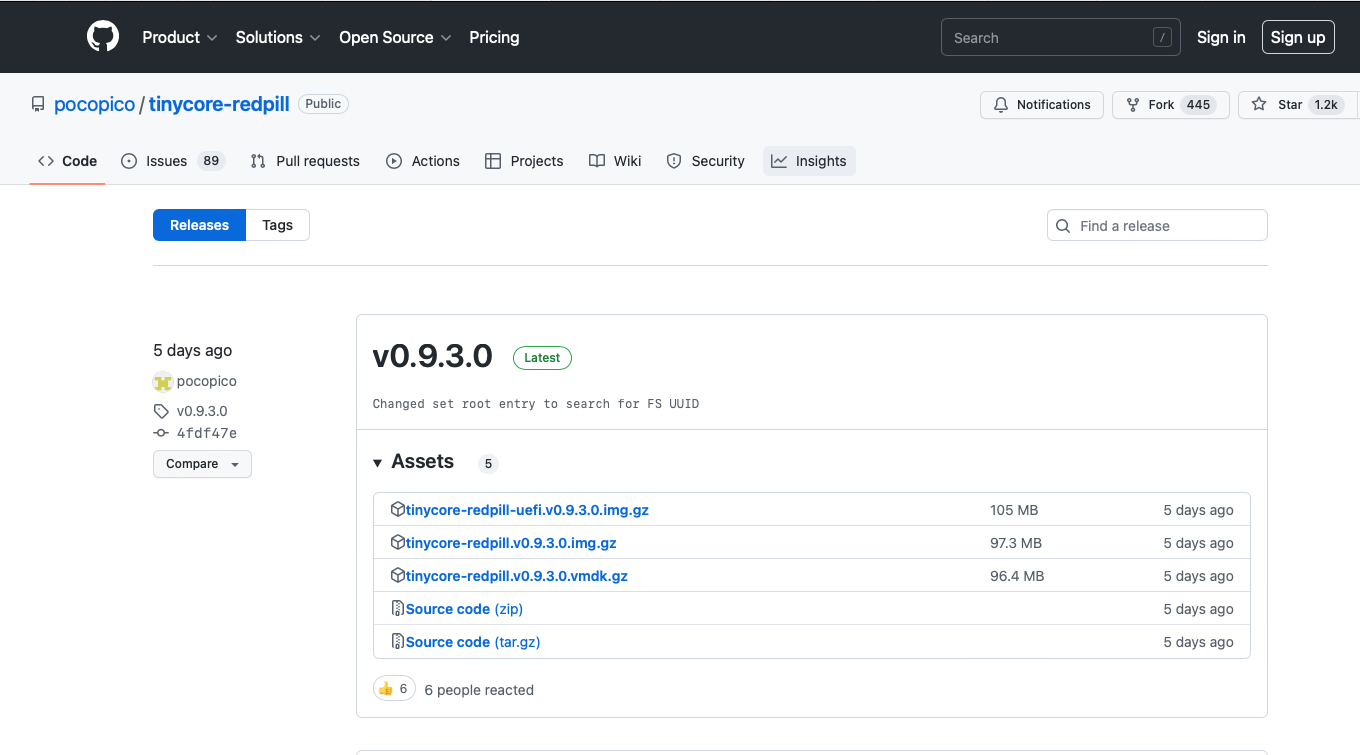
Task: Open the Issues tab
Action: click(167, 161)
